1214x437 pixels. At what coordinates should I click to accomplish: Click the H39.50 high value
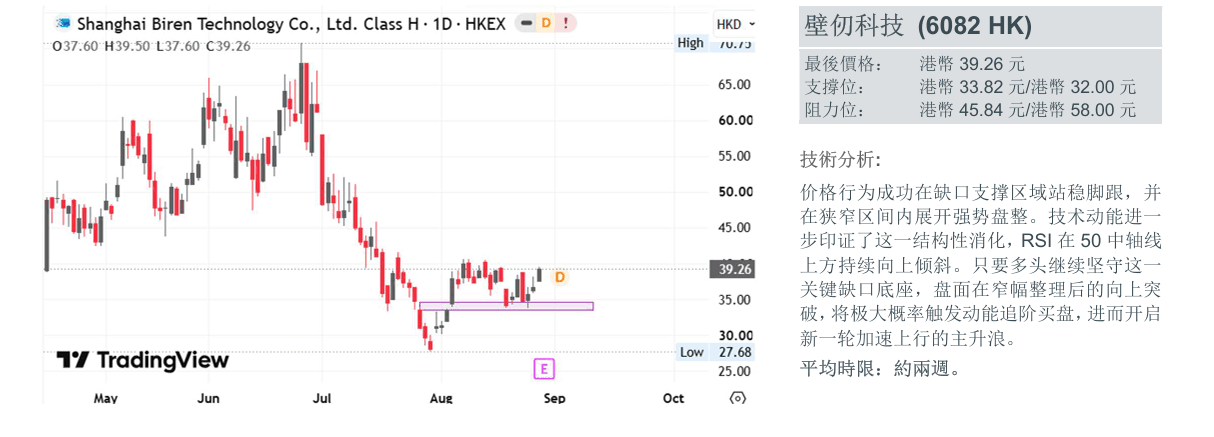click(127, 45)
